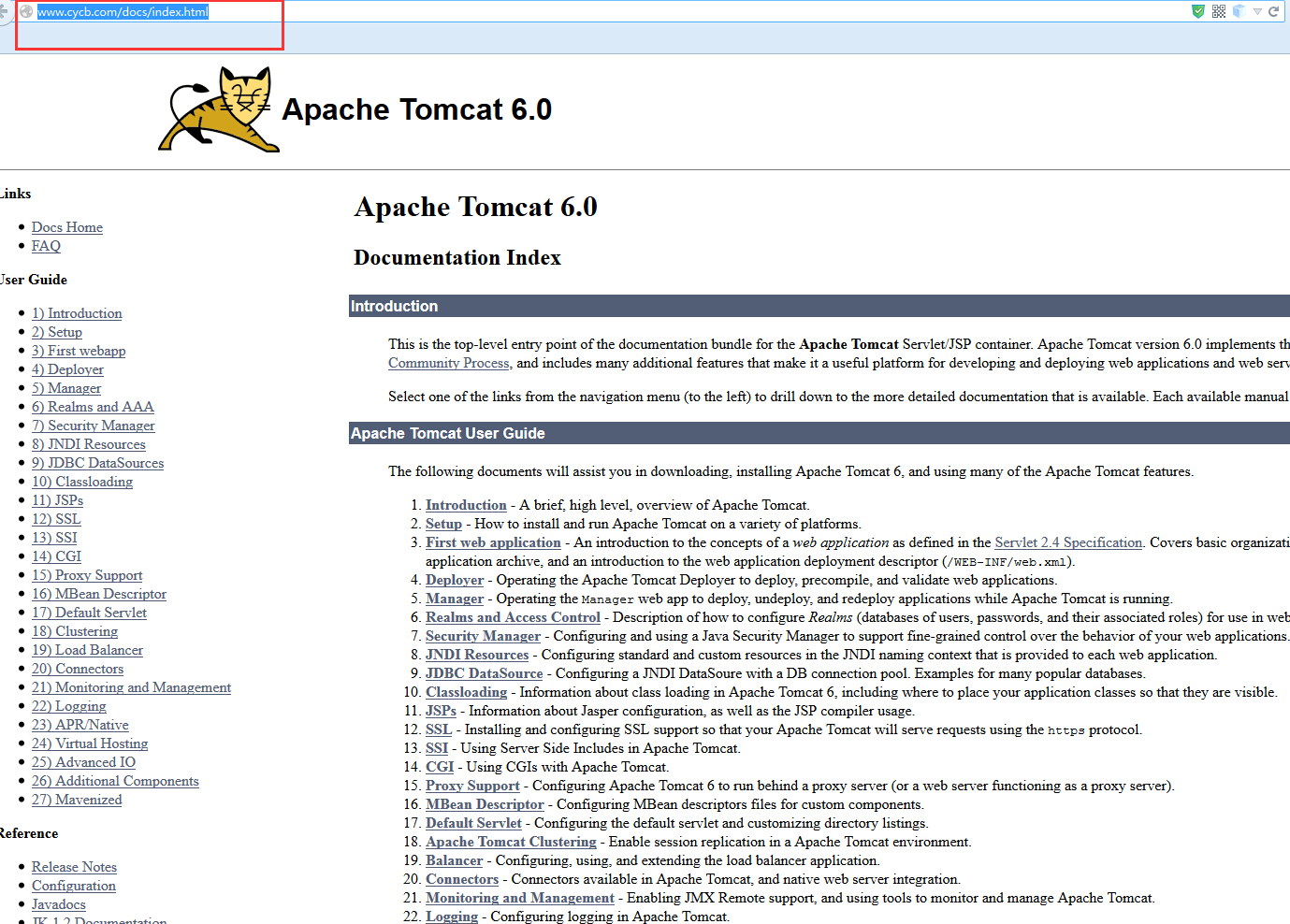Open sidebar link 15) Proxy Support
1290x924 pixels.
point(87,575)
